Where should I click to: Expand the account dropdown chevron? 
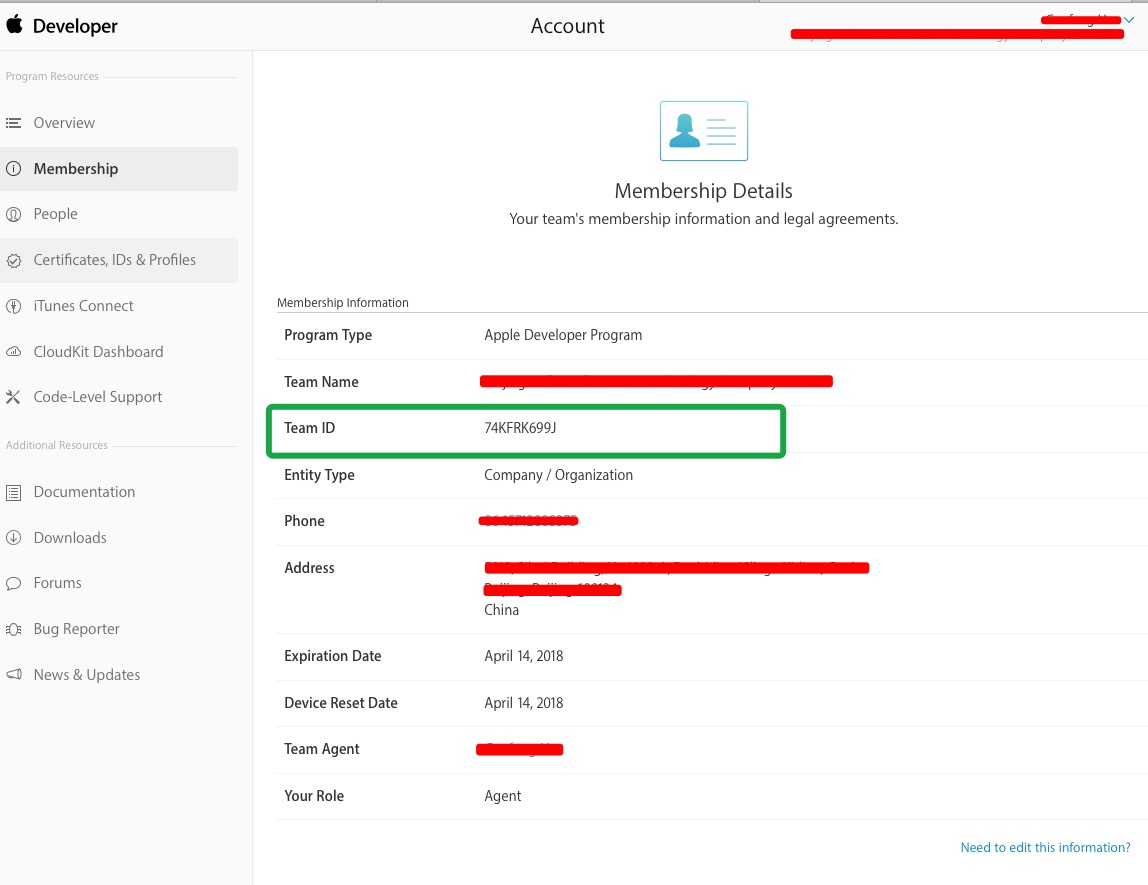[x=1129, y=20]
